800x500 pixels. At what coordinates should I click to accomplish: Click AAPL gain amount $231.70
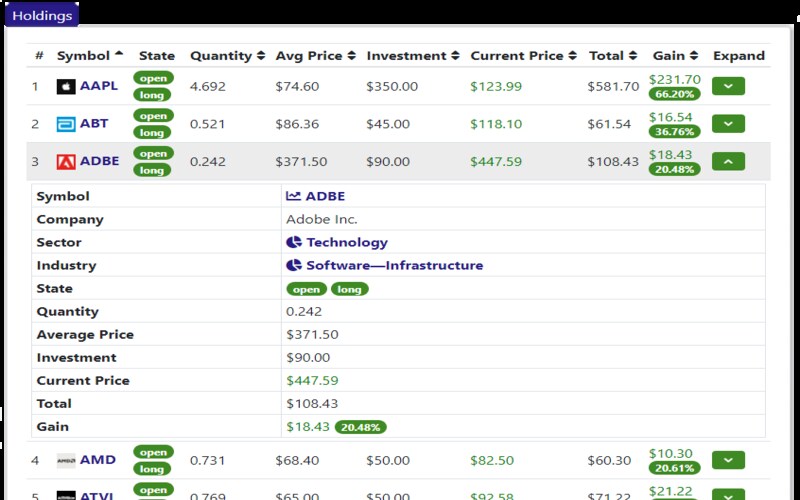(674, 80)
